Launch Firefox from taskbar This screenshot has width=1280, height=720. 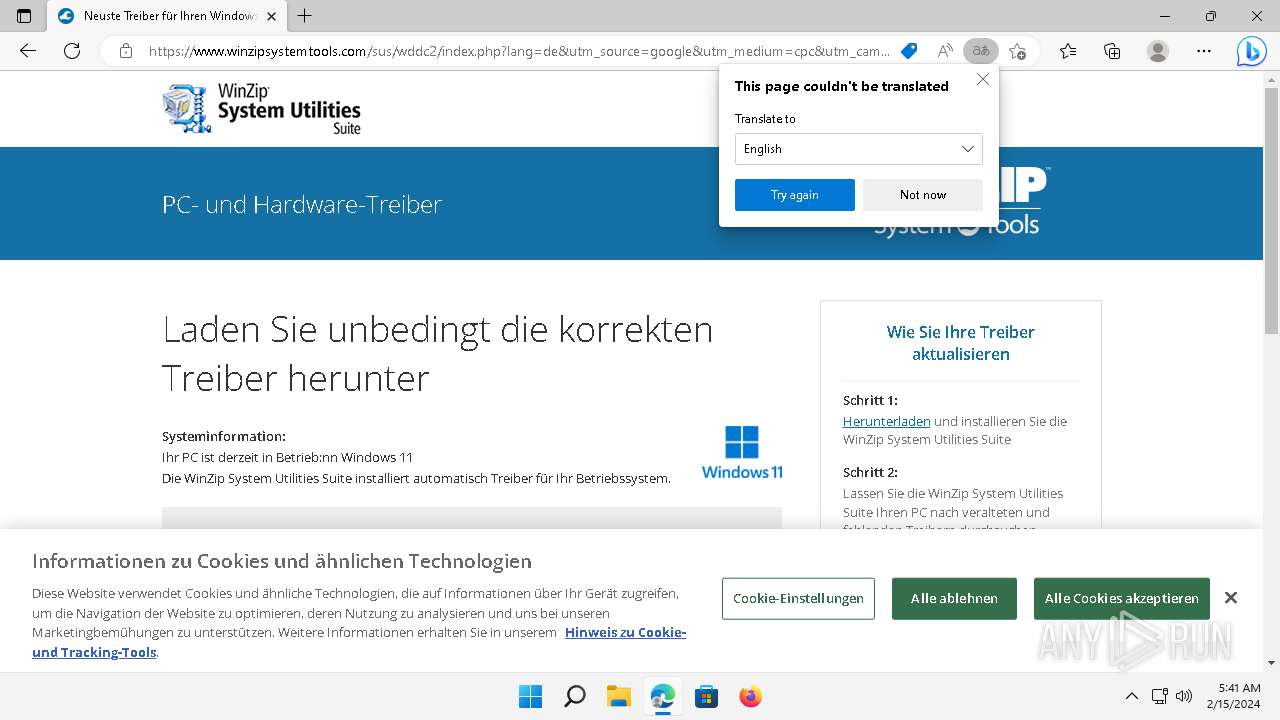click(750, 696)
